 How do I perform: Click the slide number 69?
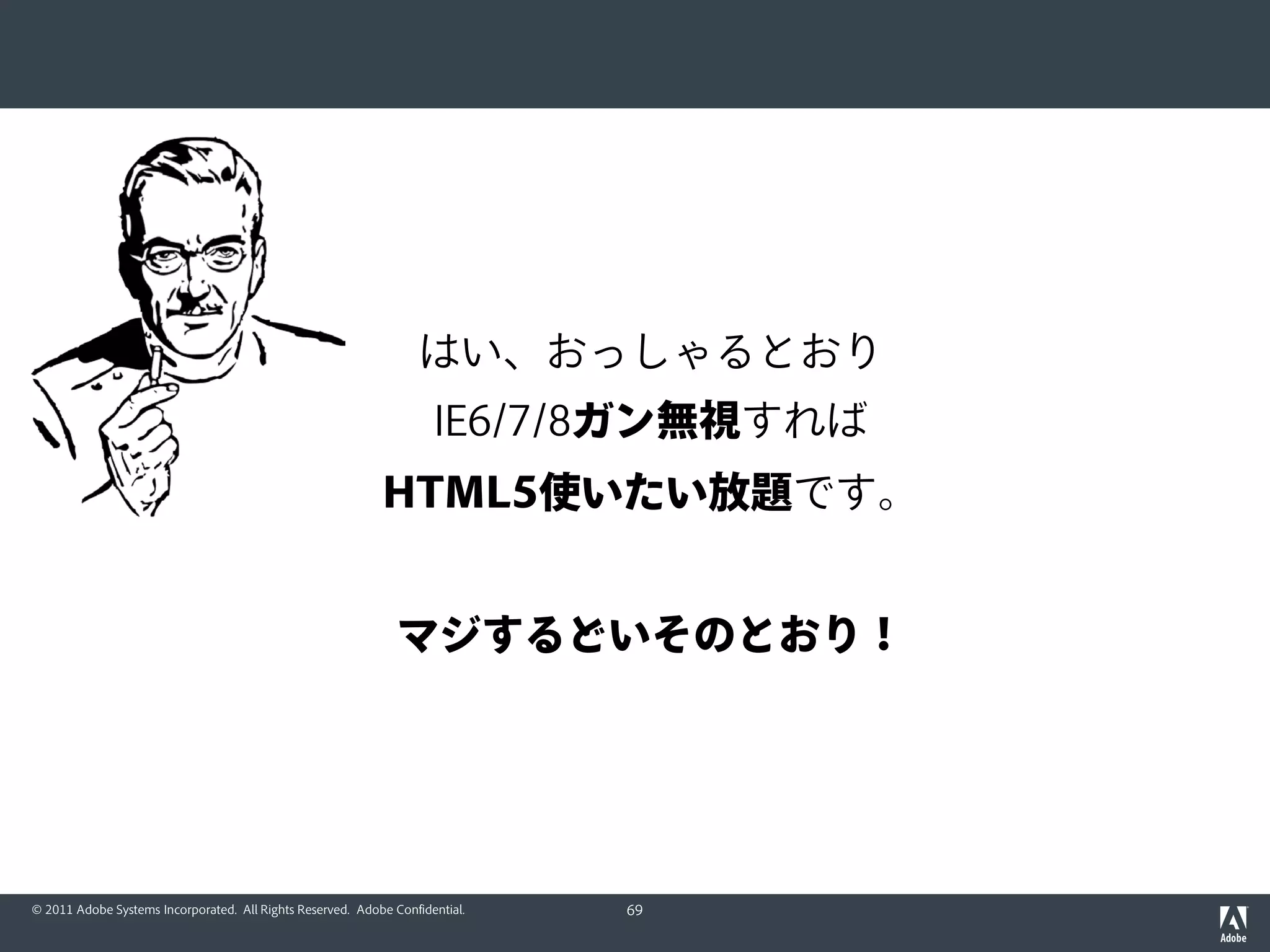634,910
